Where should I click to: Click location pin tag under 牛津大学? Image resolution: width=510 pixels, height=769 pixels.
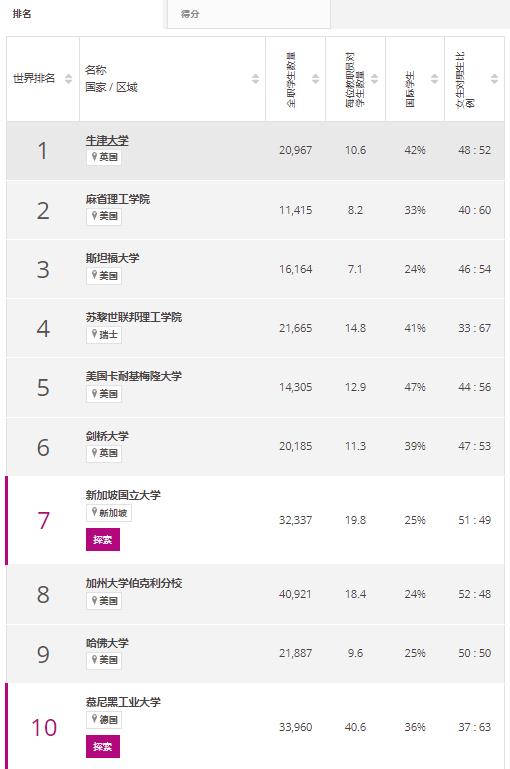[104, 157]
